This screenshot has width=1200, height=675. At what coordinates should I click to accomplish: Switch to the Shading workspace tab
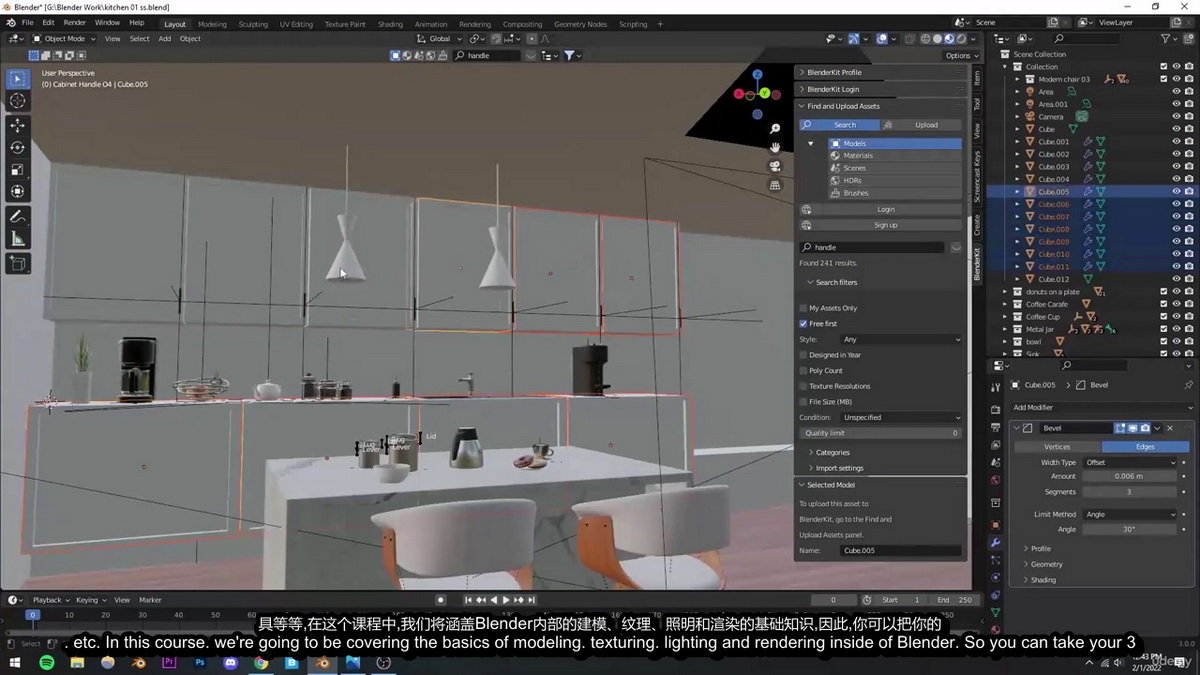390,24
